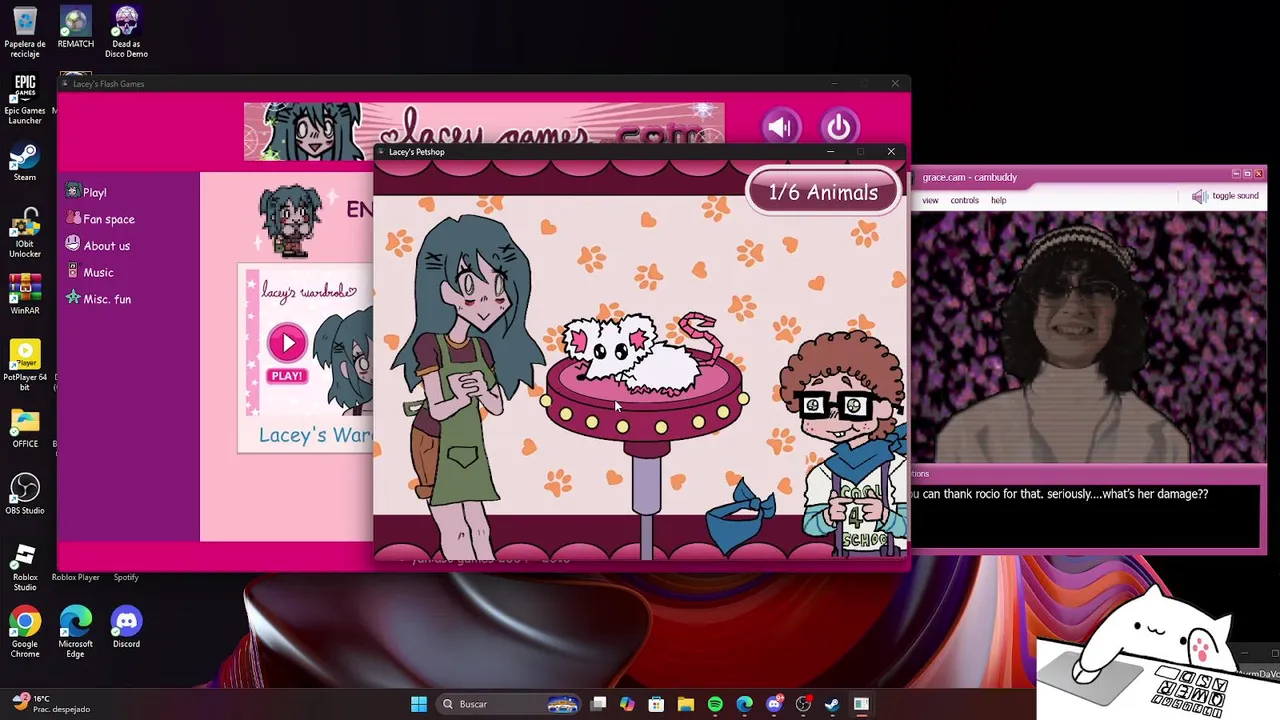Click the Buscar taskbar search box
The width and height of the screenshot is (1280, 720).
pos(508,704)
